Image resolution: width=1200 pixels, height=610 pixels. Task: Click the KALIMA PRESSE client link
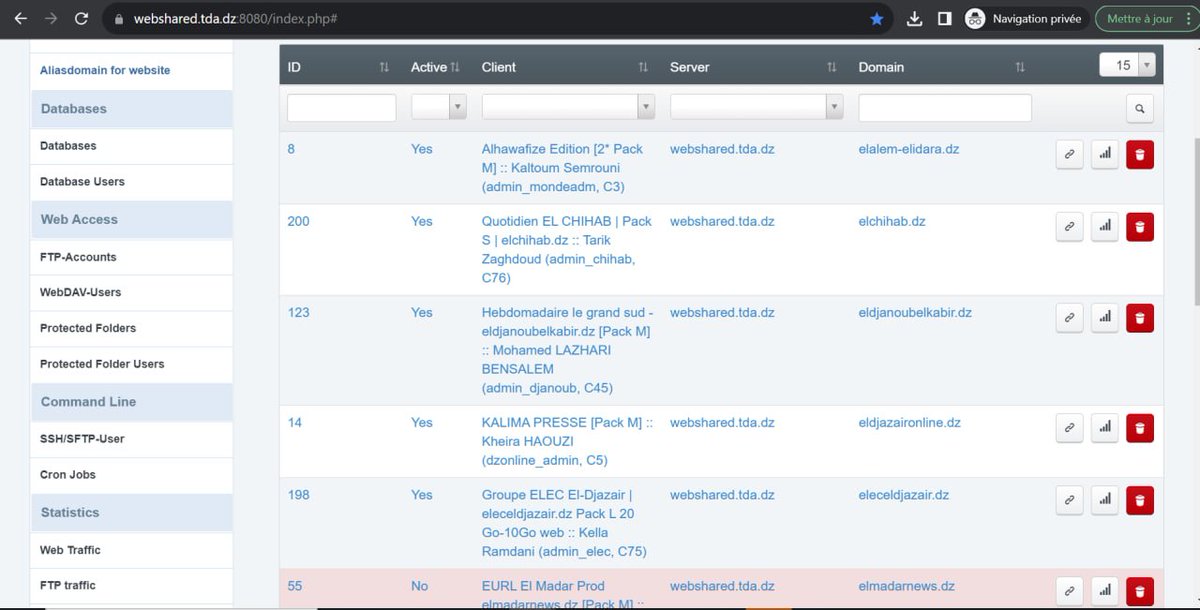[567, 441]
